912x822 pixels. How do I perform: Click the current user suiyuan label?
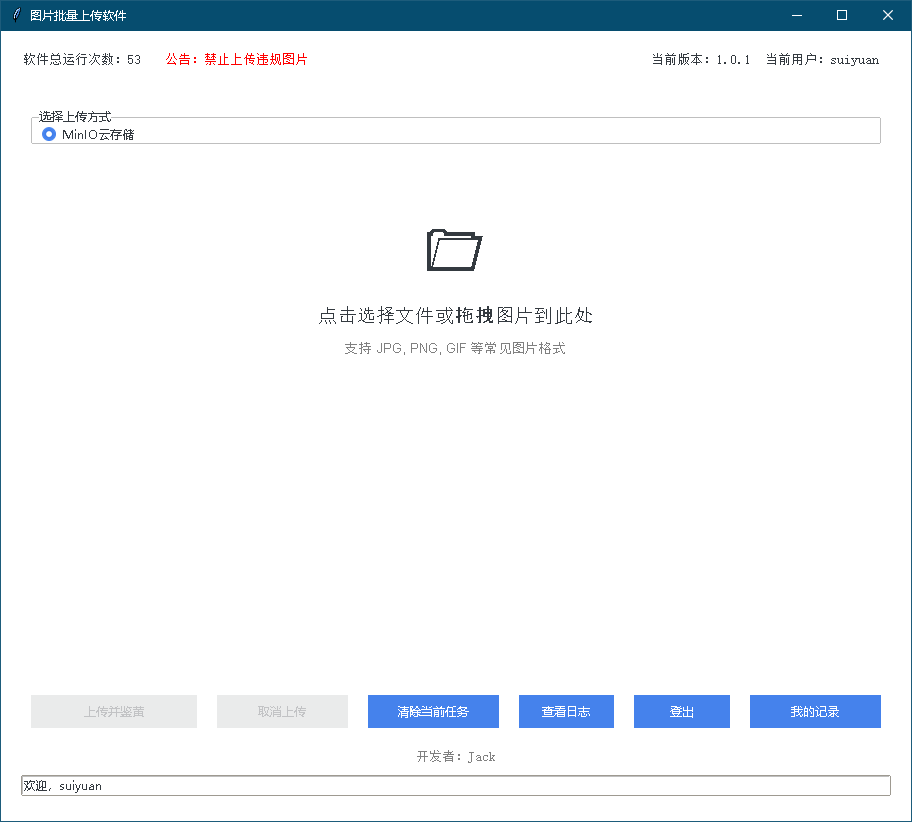[x=820, y=59]
